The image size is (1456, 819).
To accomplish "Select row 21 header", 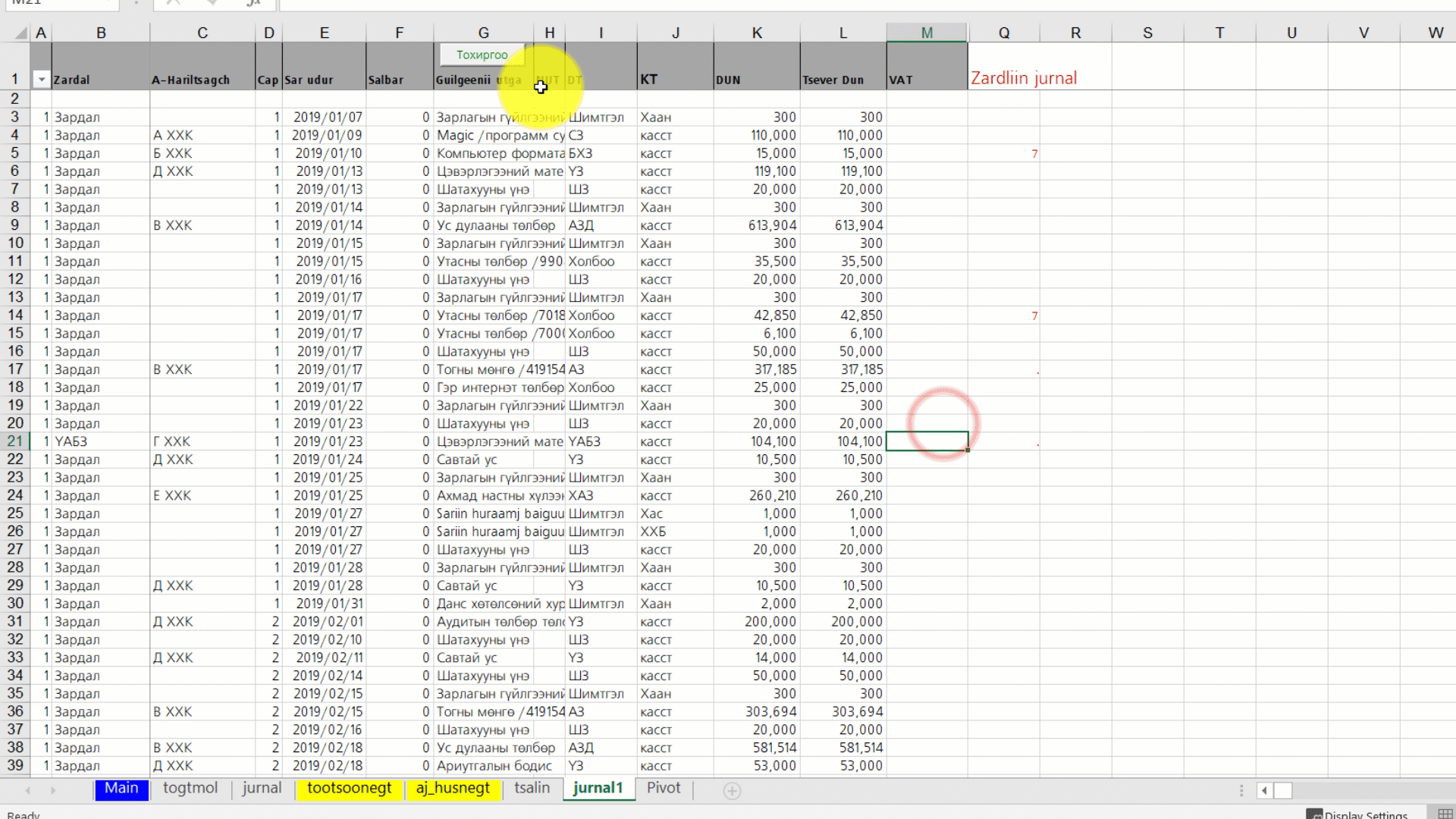I will click(x=15, y=441).
